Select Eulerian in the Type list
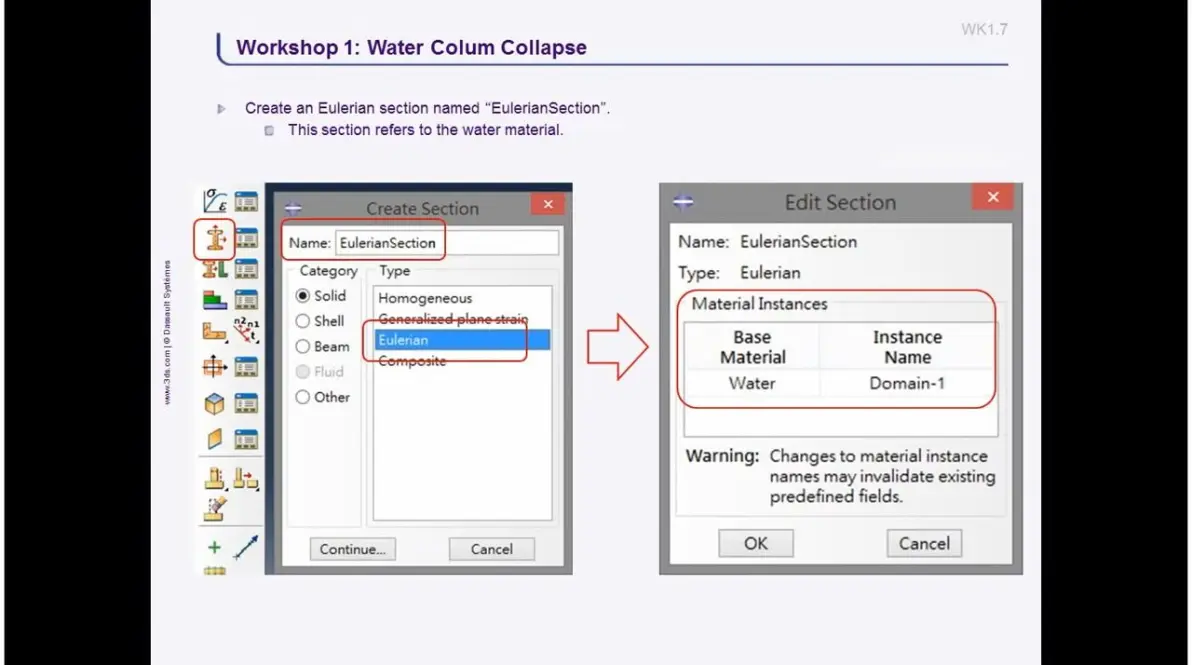1192x665 pixels. coord(461,340)
